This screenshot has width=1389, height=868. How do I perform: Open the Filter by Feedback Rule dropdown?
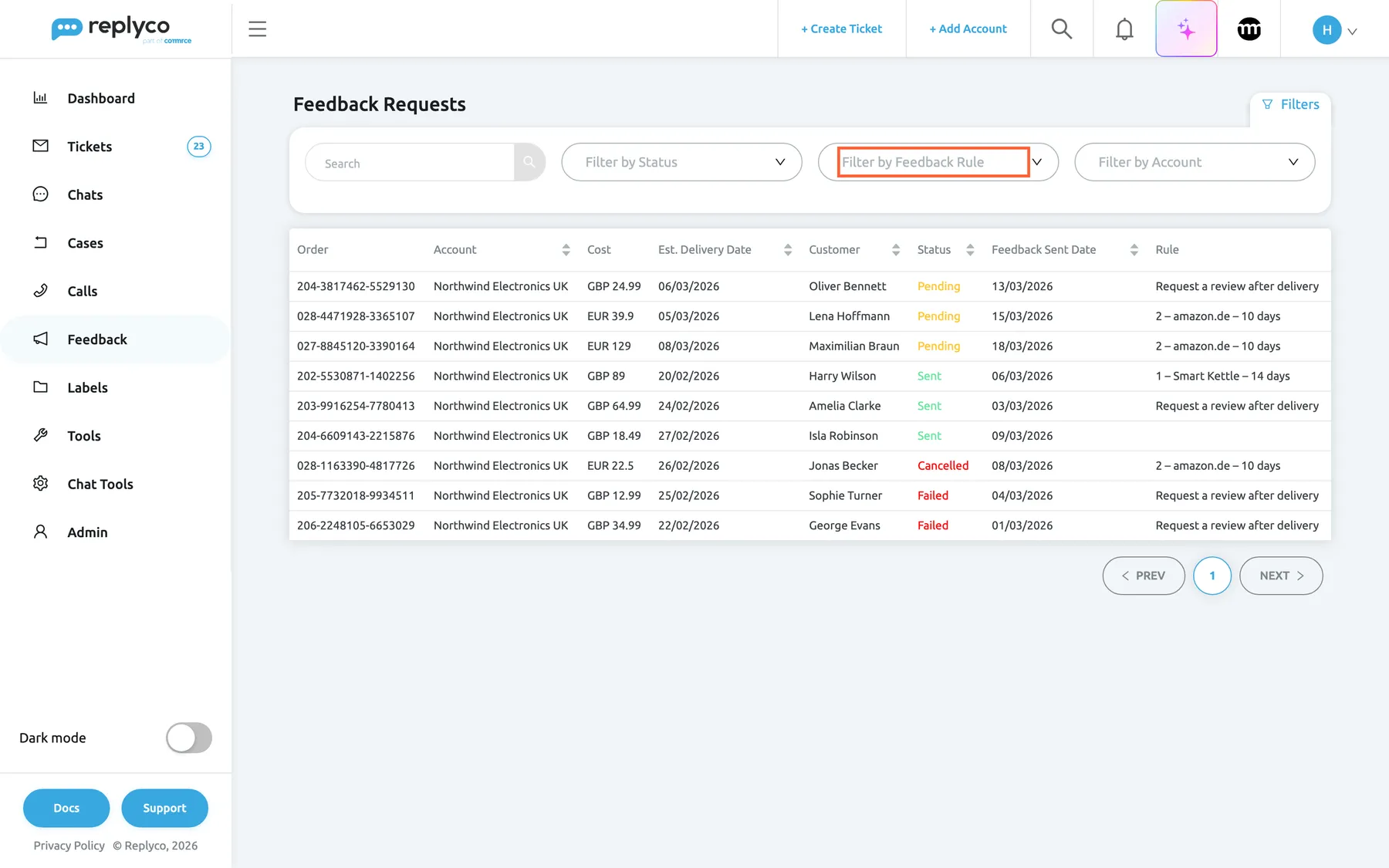click(x=938, y=162)
